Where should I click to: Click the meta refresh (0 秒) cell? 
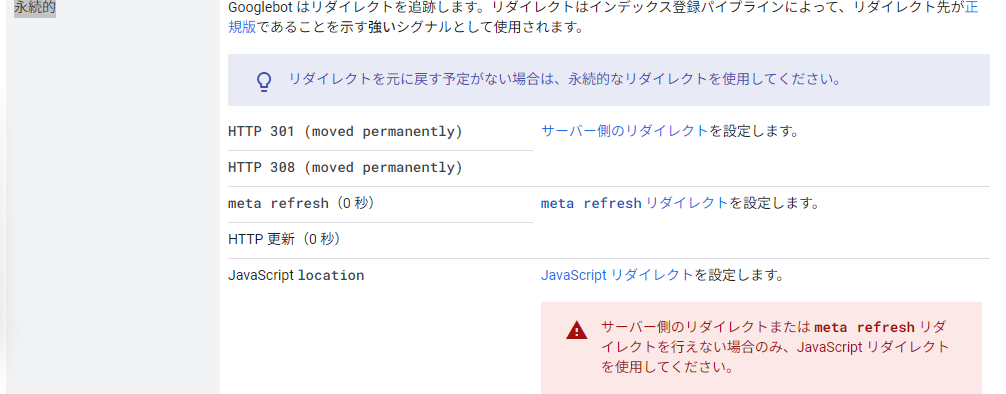380,204
